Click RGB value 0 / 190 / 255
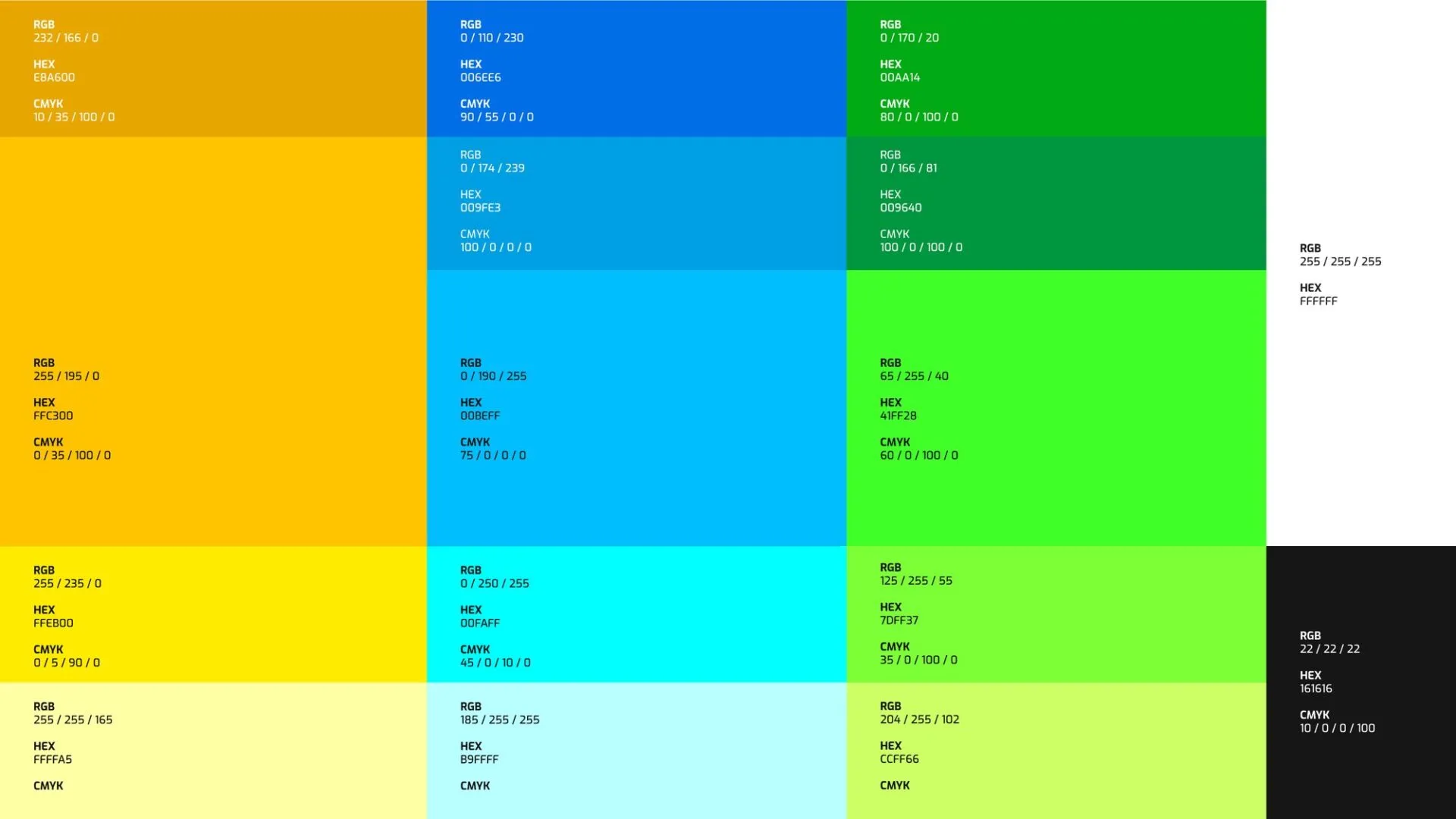1456x819 pixels. pos(493,376)
